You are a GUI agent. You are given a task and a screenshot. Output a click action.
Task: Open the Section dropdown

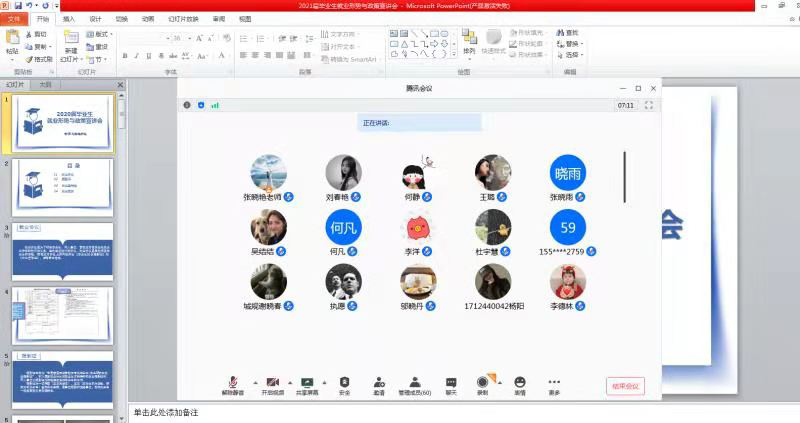(98, 60)
